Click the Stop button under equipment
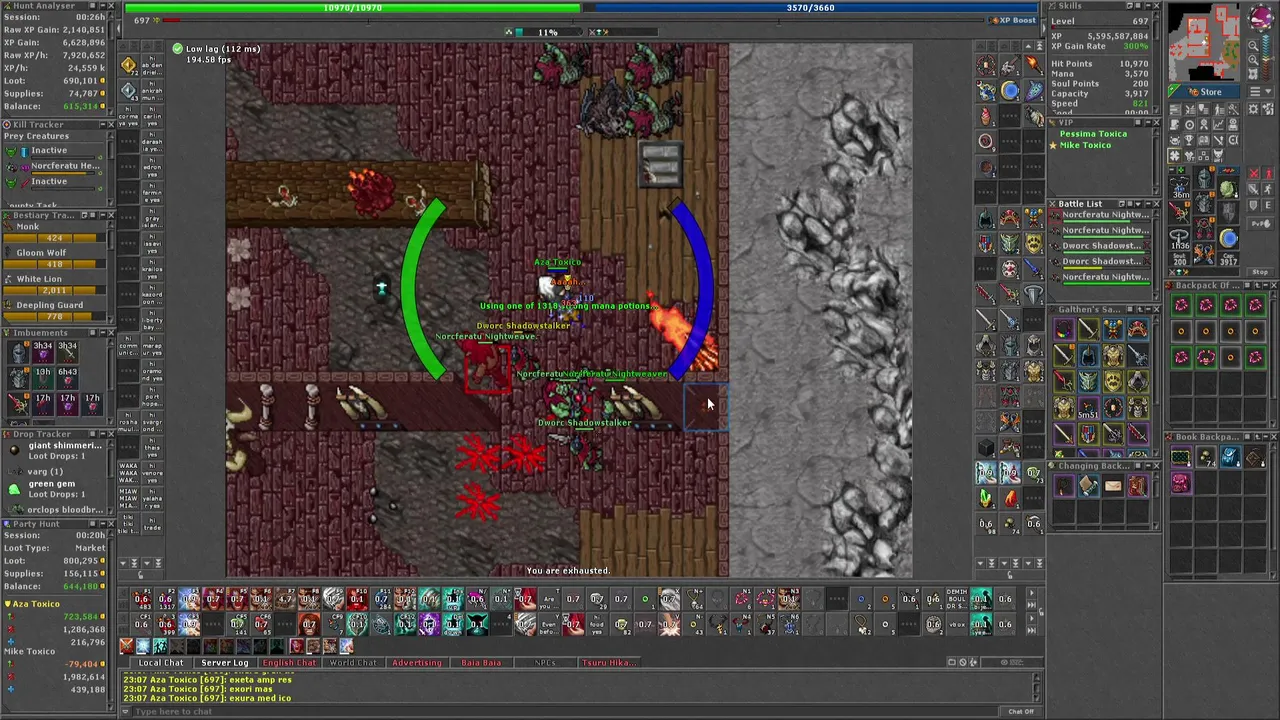 1261,271
